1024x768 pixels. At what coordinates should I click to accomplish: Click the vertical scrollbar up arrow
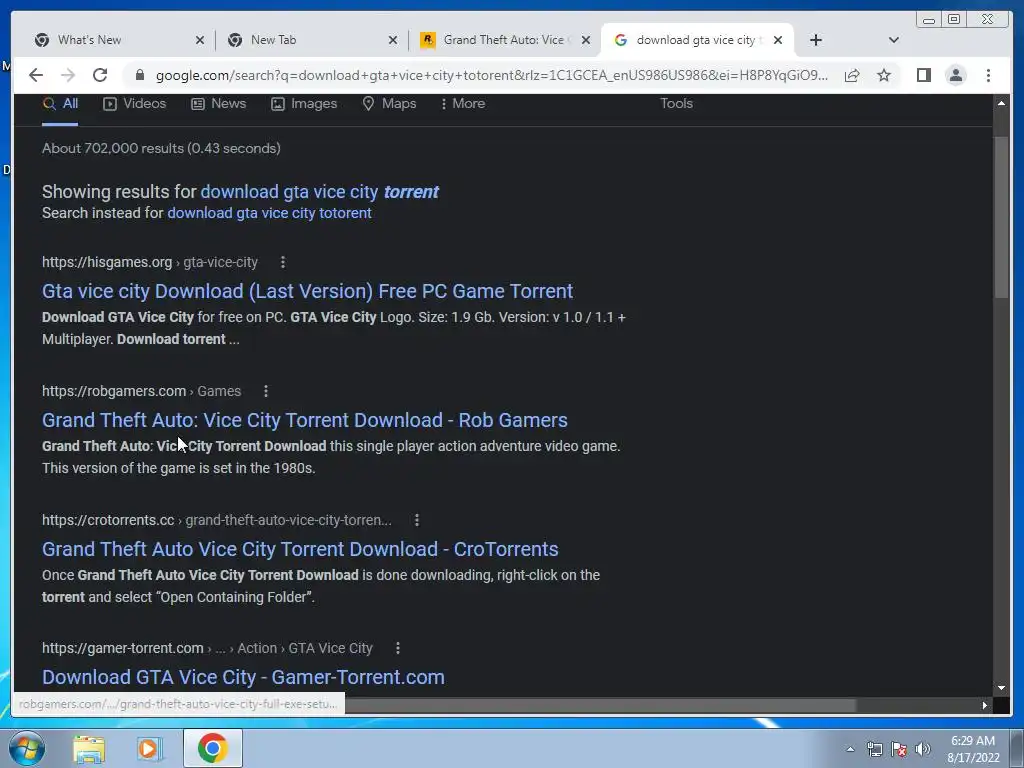tap(1001, 103)
